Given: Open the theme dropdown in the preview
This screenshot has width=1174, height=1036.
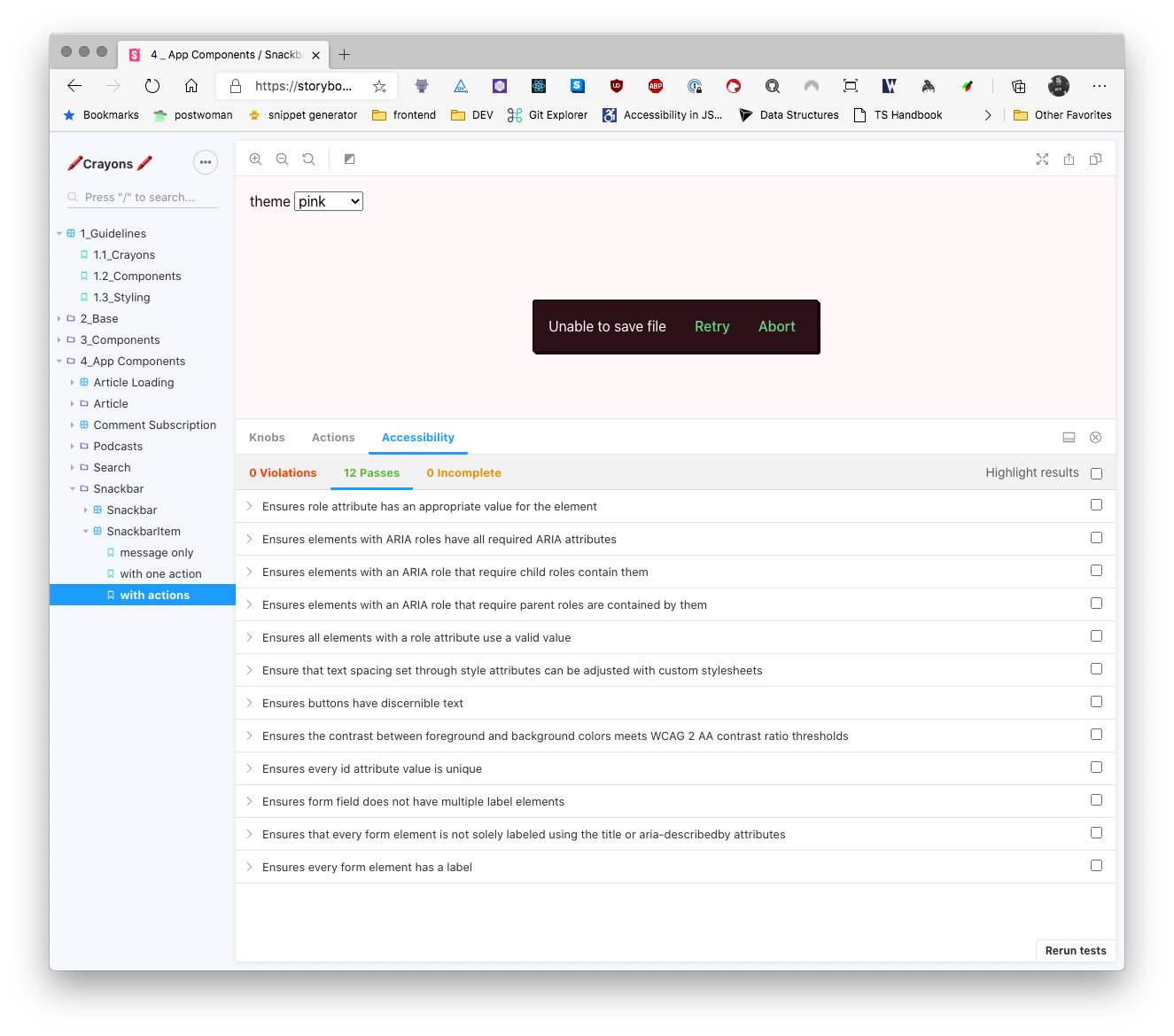Looking at the screenshot, I should pos(328,201).
